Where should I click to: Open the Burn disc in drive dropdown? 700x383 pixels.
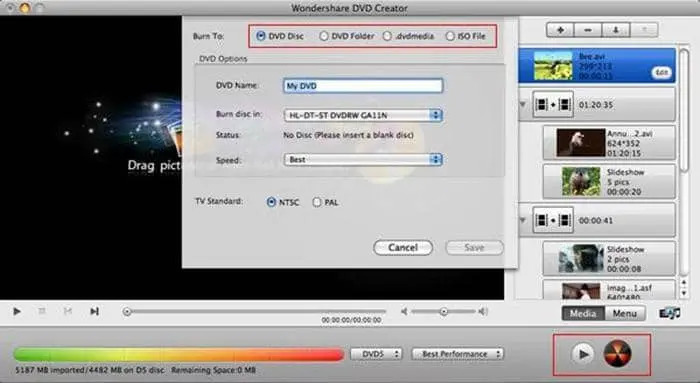coord(363,115)
